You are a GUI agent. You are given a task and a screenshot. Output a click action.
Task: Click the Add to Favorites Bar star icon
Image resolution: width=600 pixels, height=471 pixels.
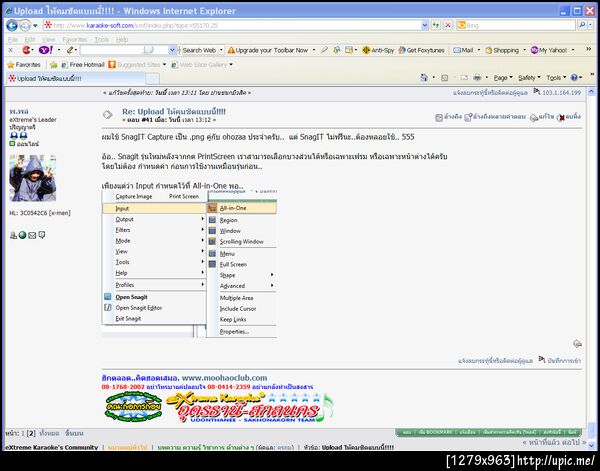click(54, 65)
